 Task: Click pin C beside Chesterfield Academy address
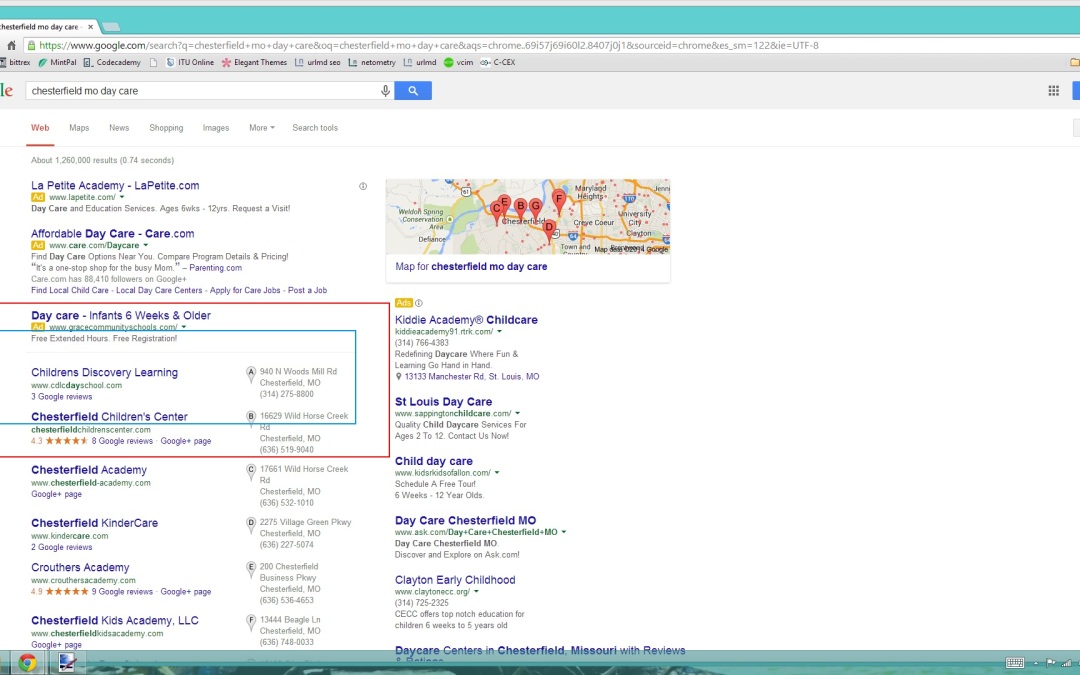tap(251, 470)
